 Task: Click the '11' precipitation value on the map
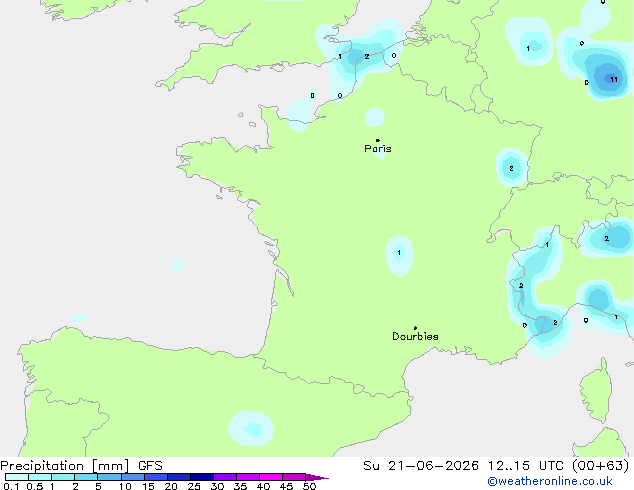pos(614,79)
